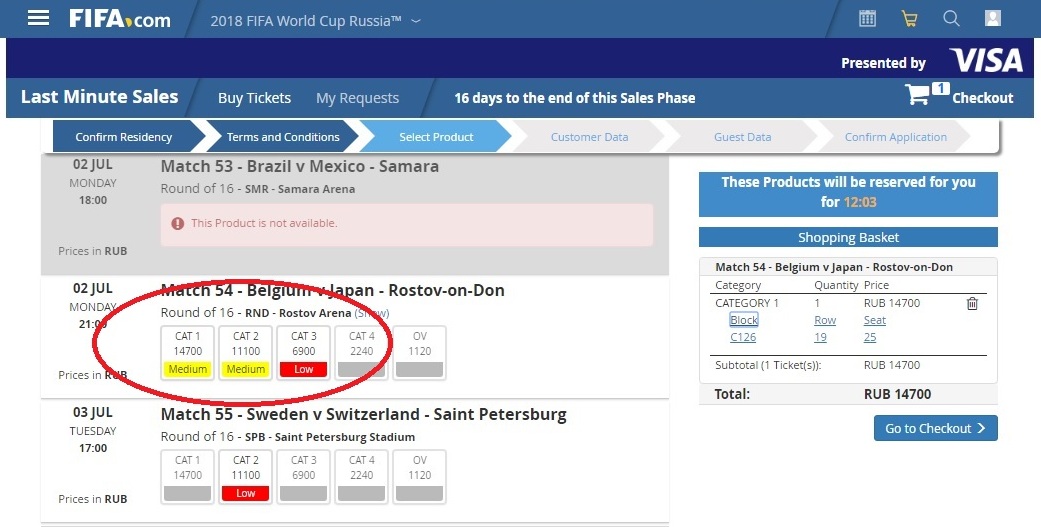Click '16 days to the end' notice
The height and width of the screenshot is (527, 1041).
click(574, 98)
